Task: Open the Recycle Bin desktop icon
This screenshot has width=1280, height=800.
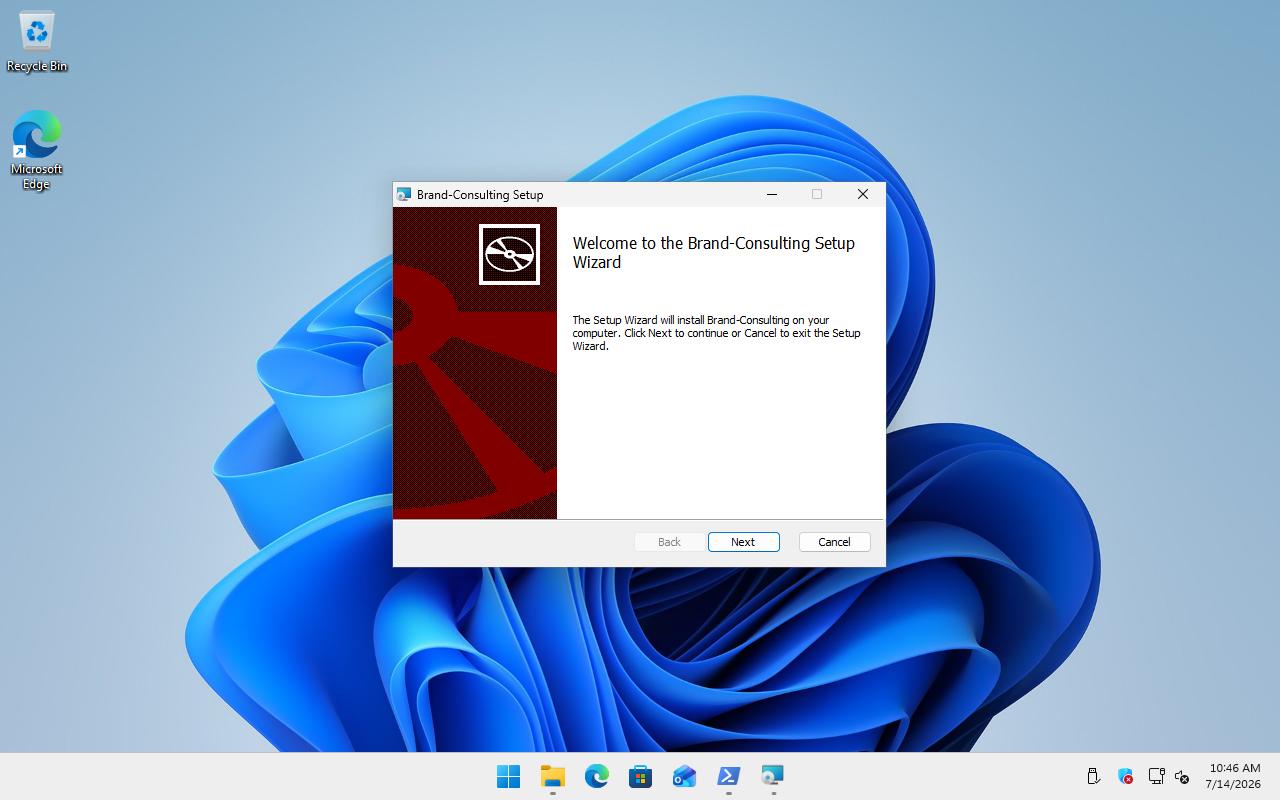Action: point(37,42)
